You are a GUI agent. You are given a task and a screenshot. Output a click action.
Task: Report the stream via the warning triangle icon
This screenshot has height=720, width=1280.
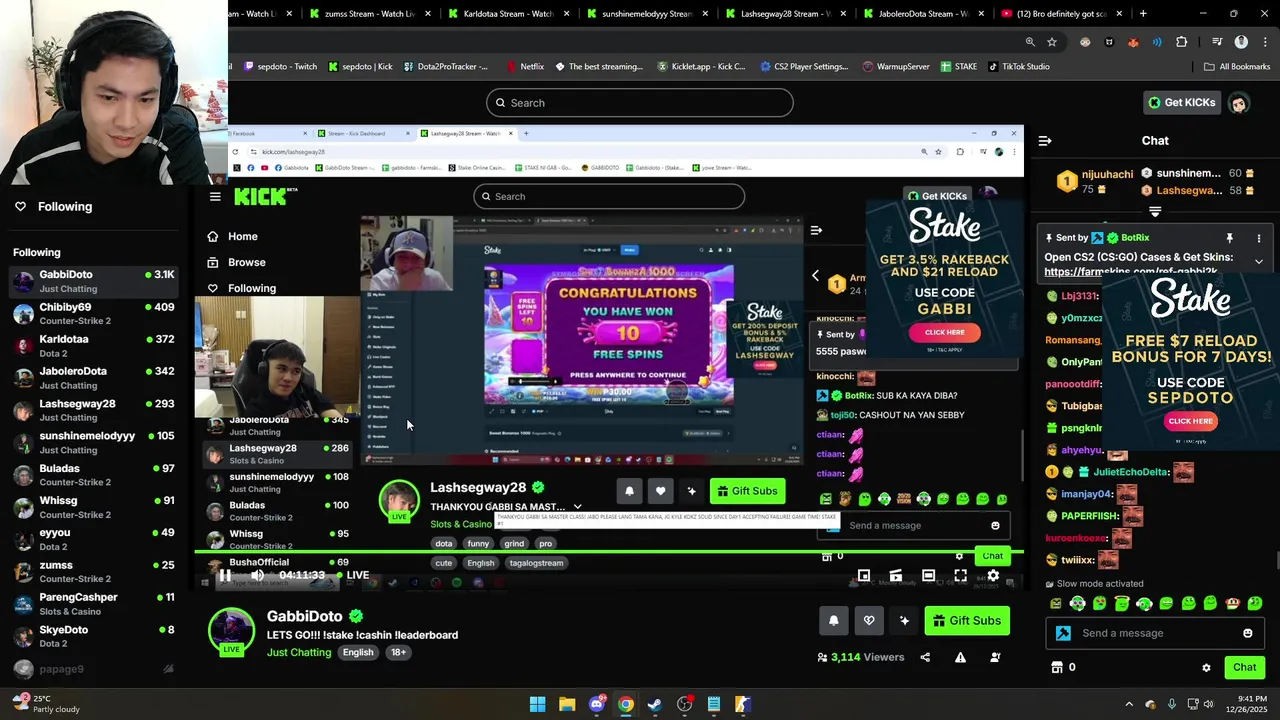[960, 657]
